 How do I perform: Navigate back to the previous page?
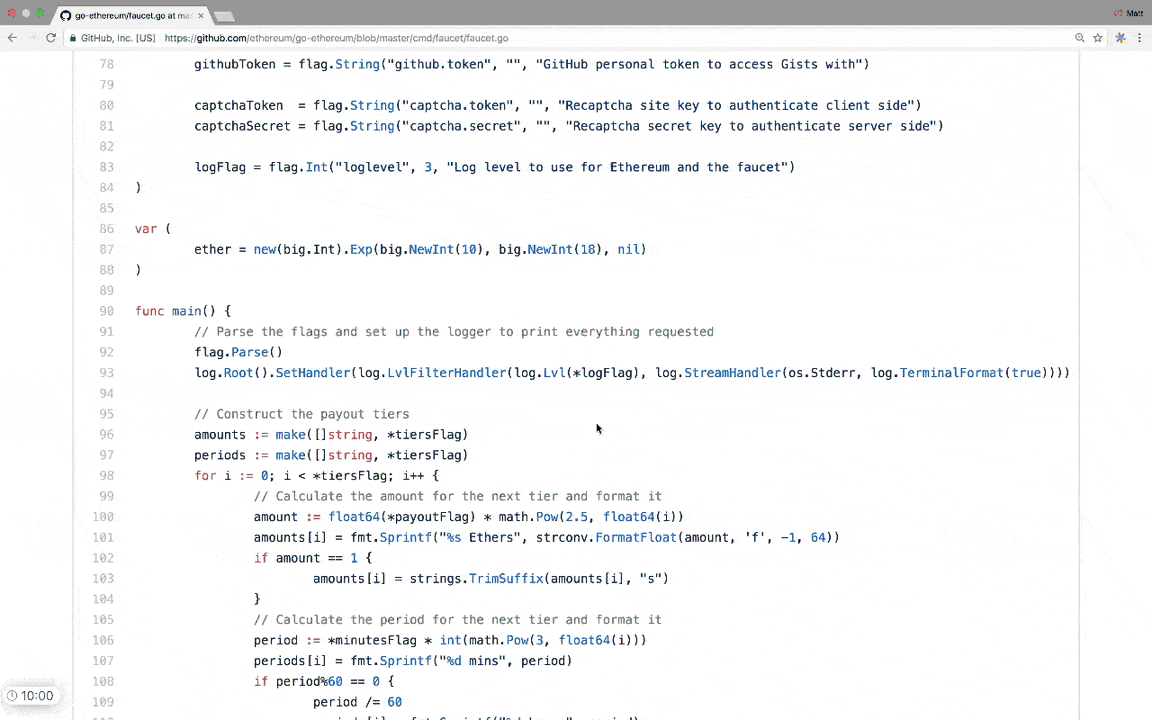[x=12, y=38]
